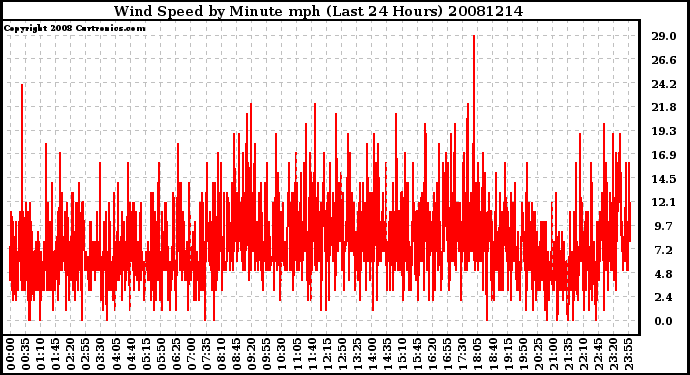This screenshot has height=375, width=690.
Task: Click the 00:35 time label
Action: 26,354
